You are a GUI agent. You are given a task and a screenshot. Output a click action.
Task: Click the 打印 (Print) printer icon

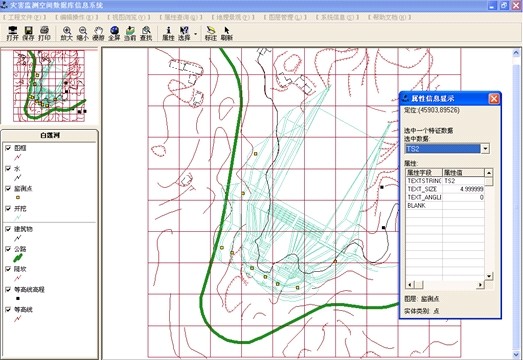[44, 34]
